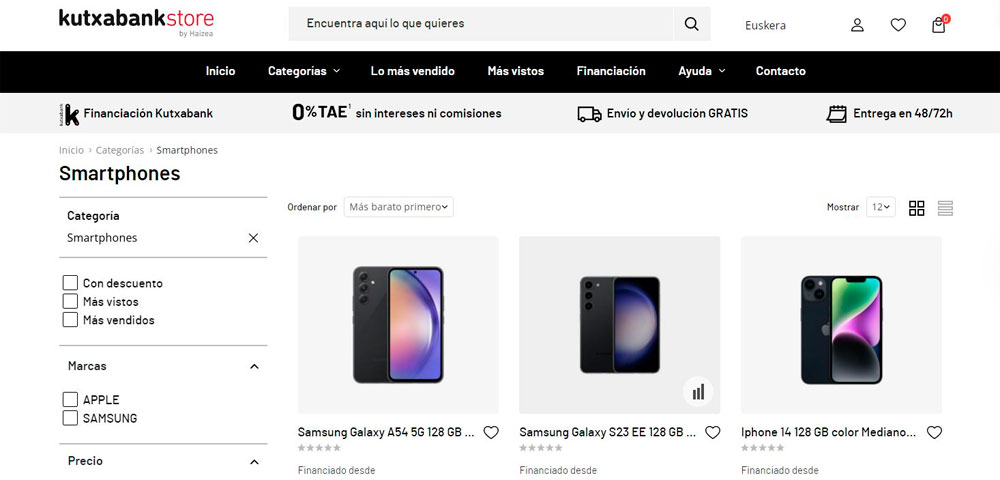Enable the Con descuento filter
The height and width of the screenshot is (480, 1000).
70,283
